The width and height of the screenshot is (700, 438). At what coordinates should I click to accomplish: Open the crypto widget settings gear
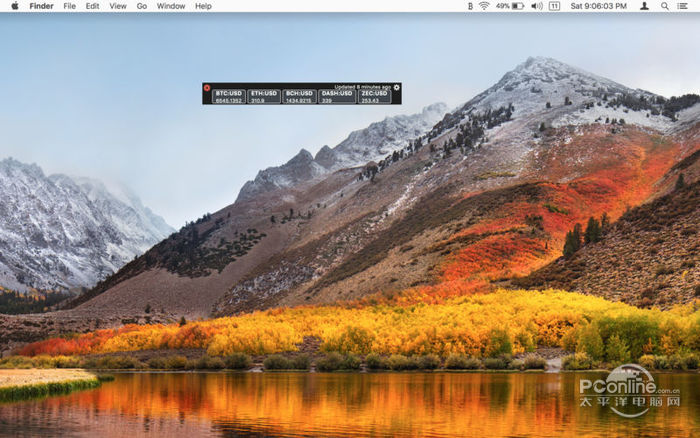click(397, 87)
